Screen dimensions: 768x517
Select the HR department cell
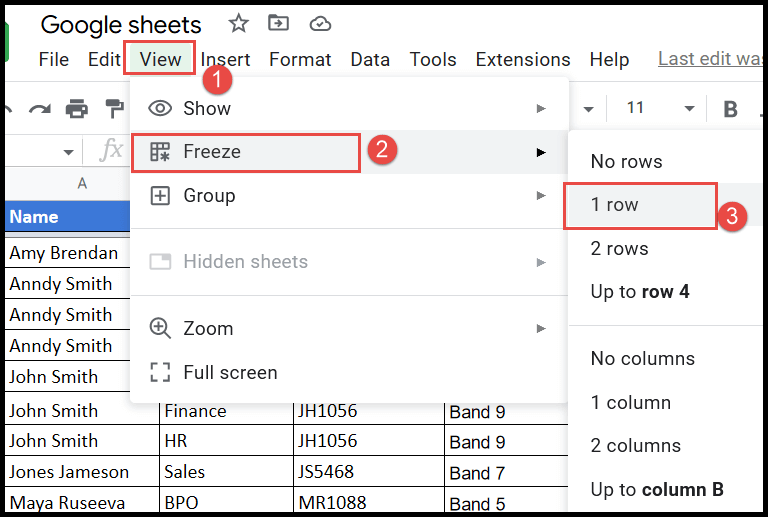[x=226, y=441]
